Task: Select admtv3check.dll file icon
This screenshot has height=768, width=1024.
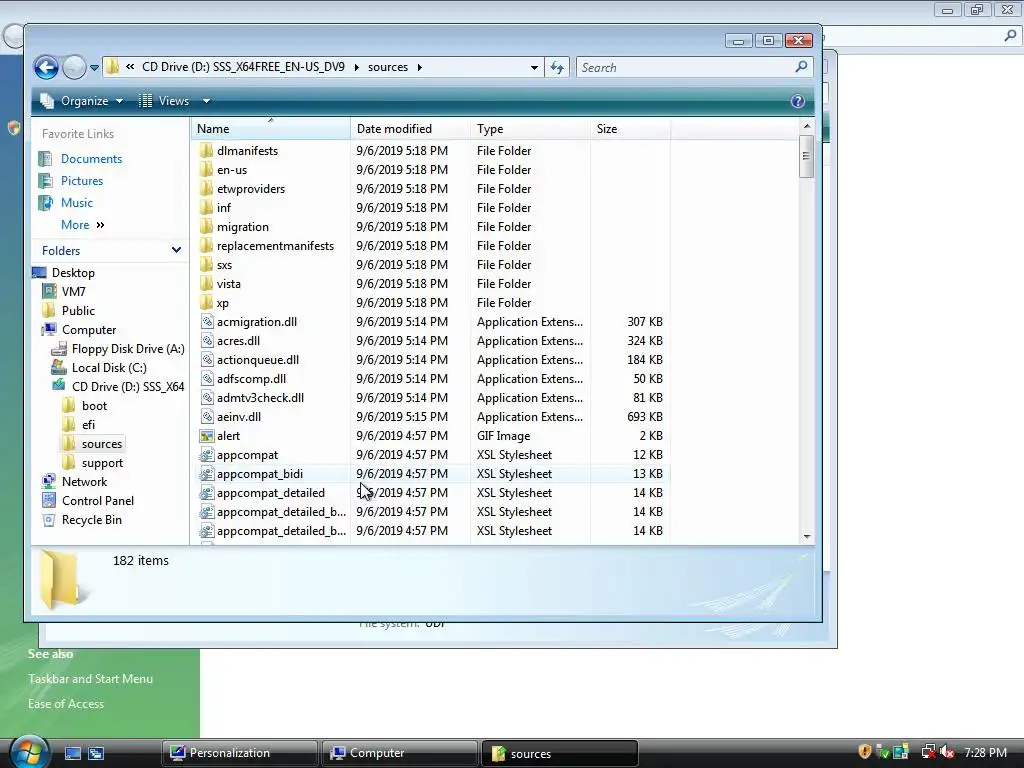Action: point(206,398)
